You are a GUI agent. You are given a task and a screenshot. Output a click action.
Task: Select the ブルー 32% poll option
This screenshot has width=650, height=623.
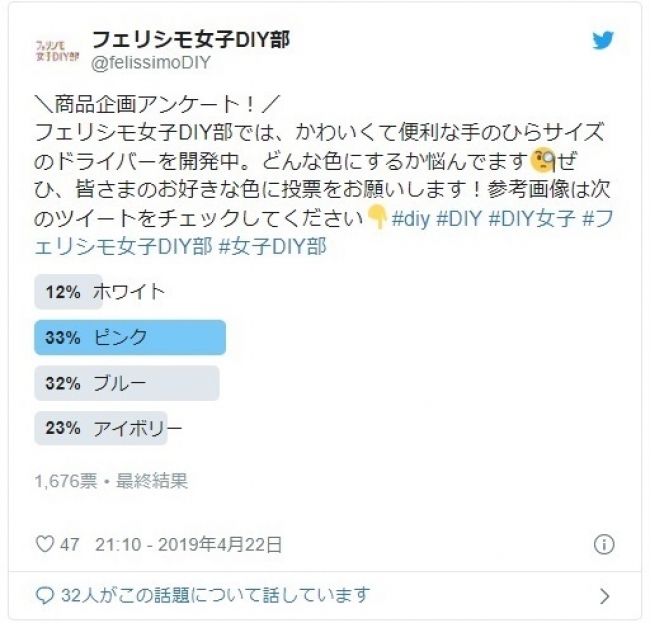(127, 383)
